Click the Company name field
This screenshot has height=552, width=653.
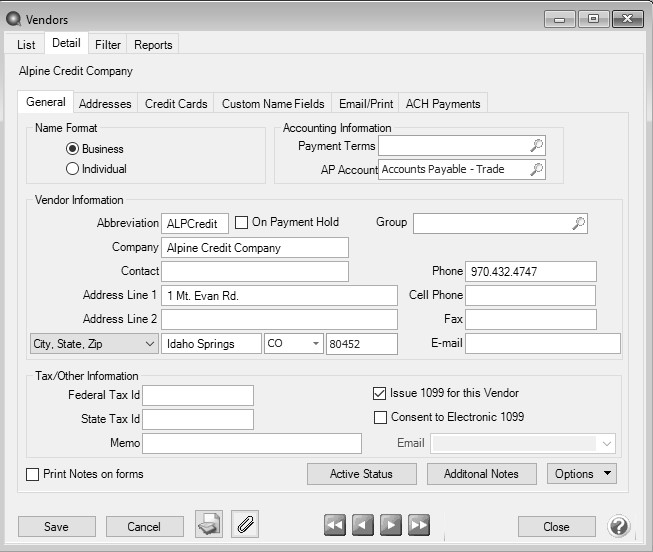click(255, 248)
